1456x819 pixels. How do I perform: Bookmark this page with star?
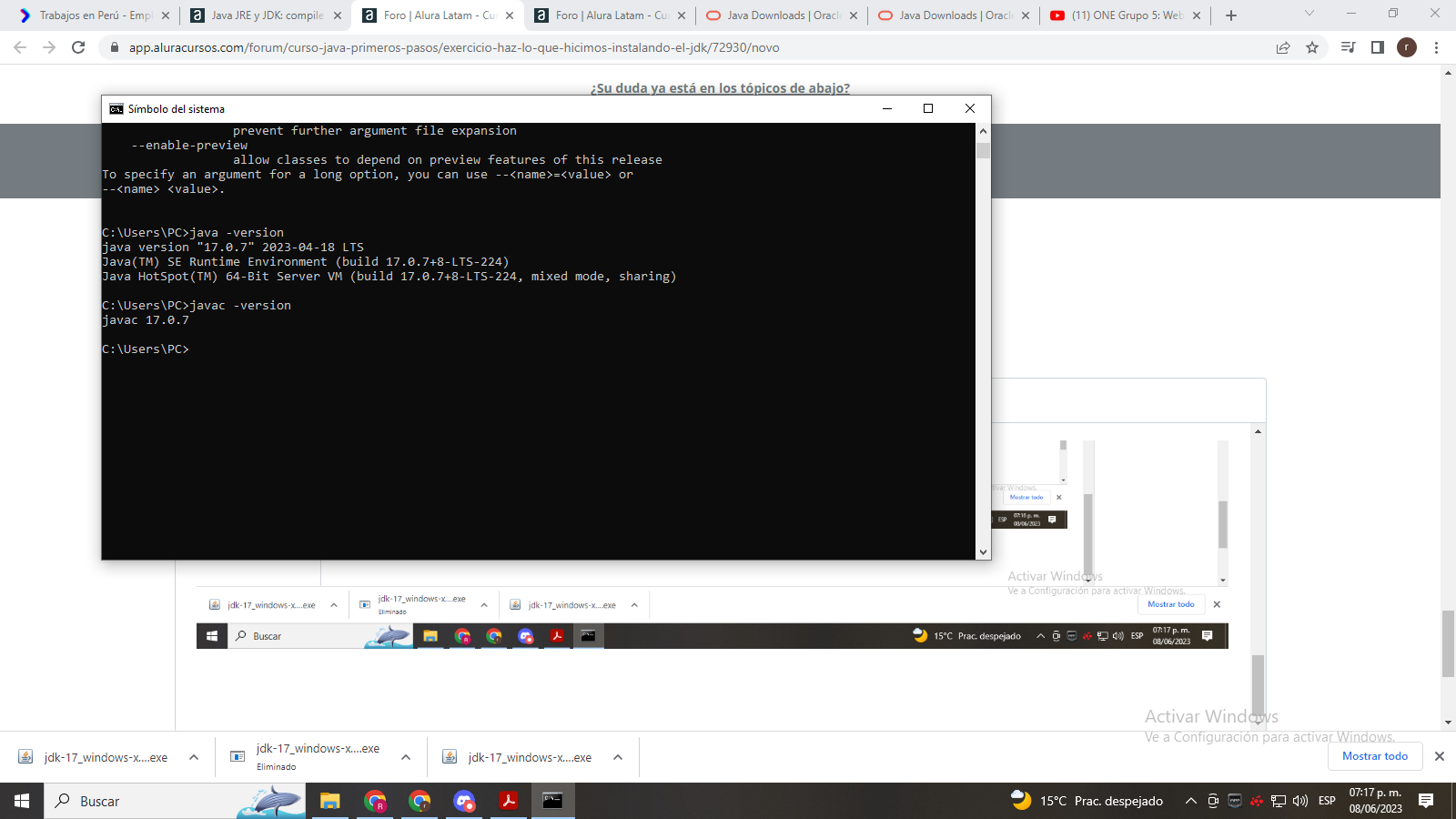coord(1312,47)
